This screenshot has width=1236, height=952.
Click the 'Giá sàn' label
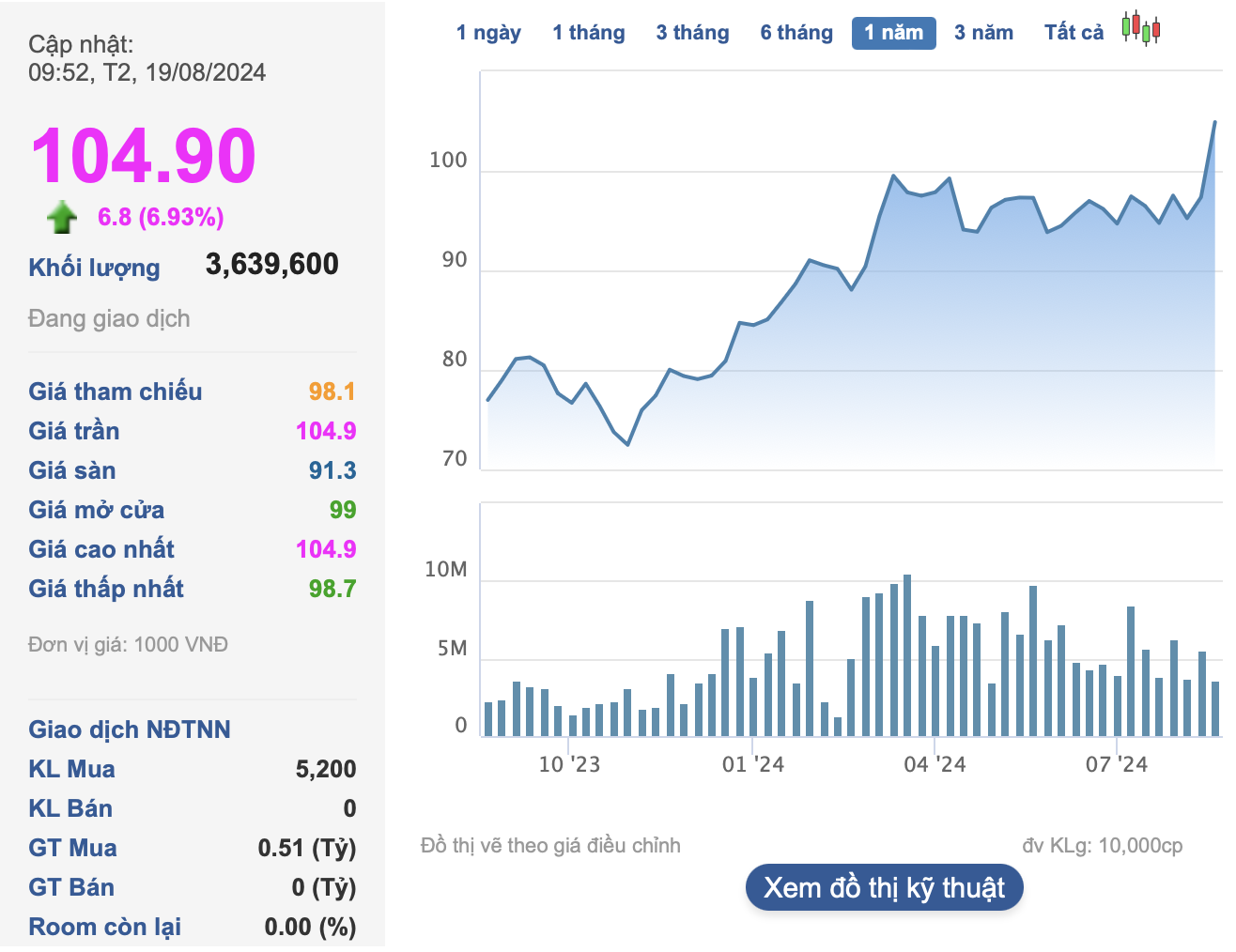72,470
